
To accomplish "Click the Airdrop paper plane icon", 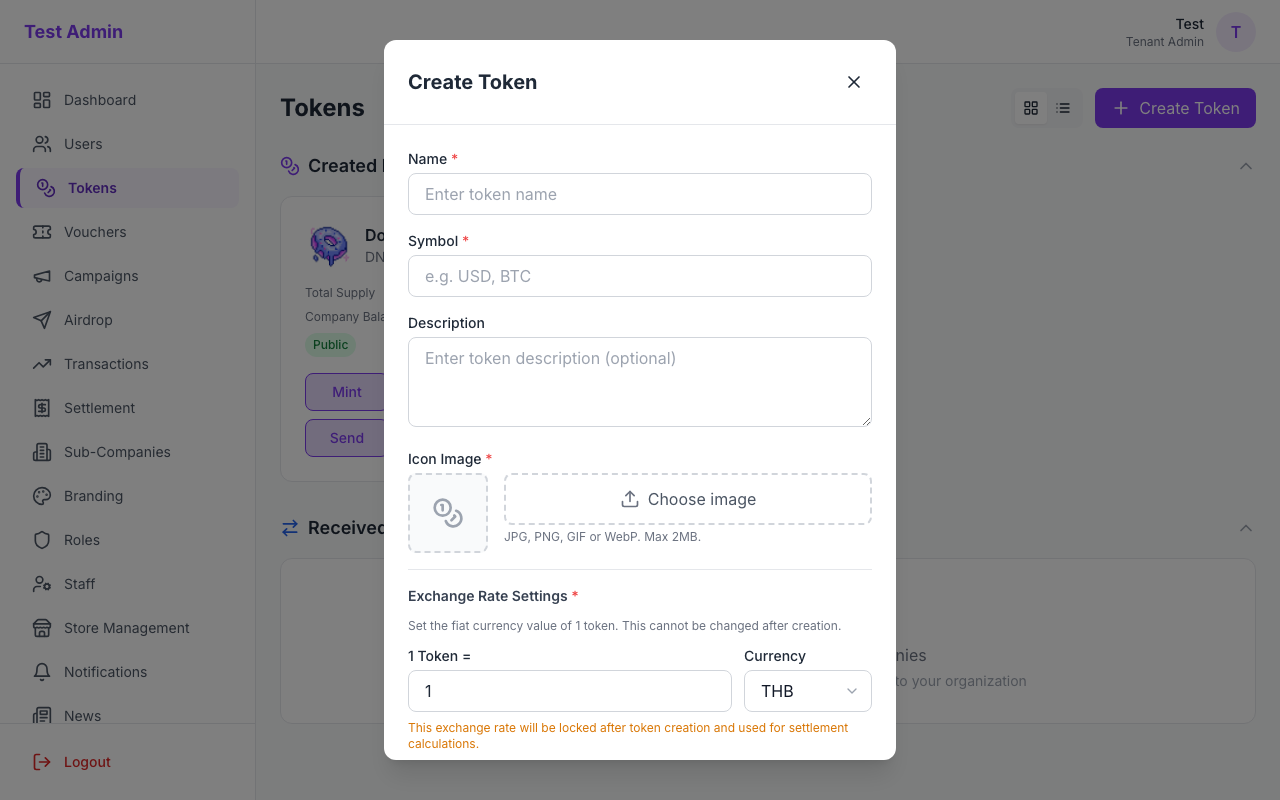I will pyautogui.click(x=41, y=320).
